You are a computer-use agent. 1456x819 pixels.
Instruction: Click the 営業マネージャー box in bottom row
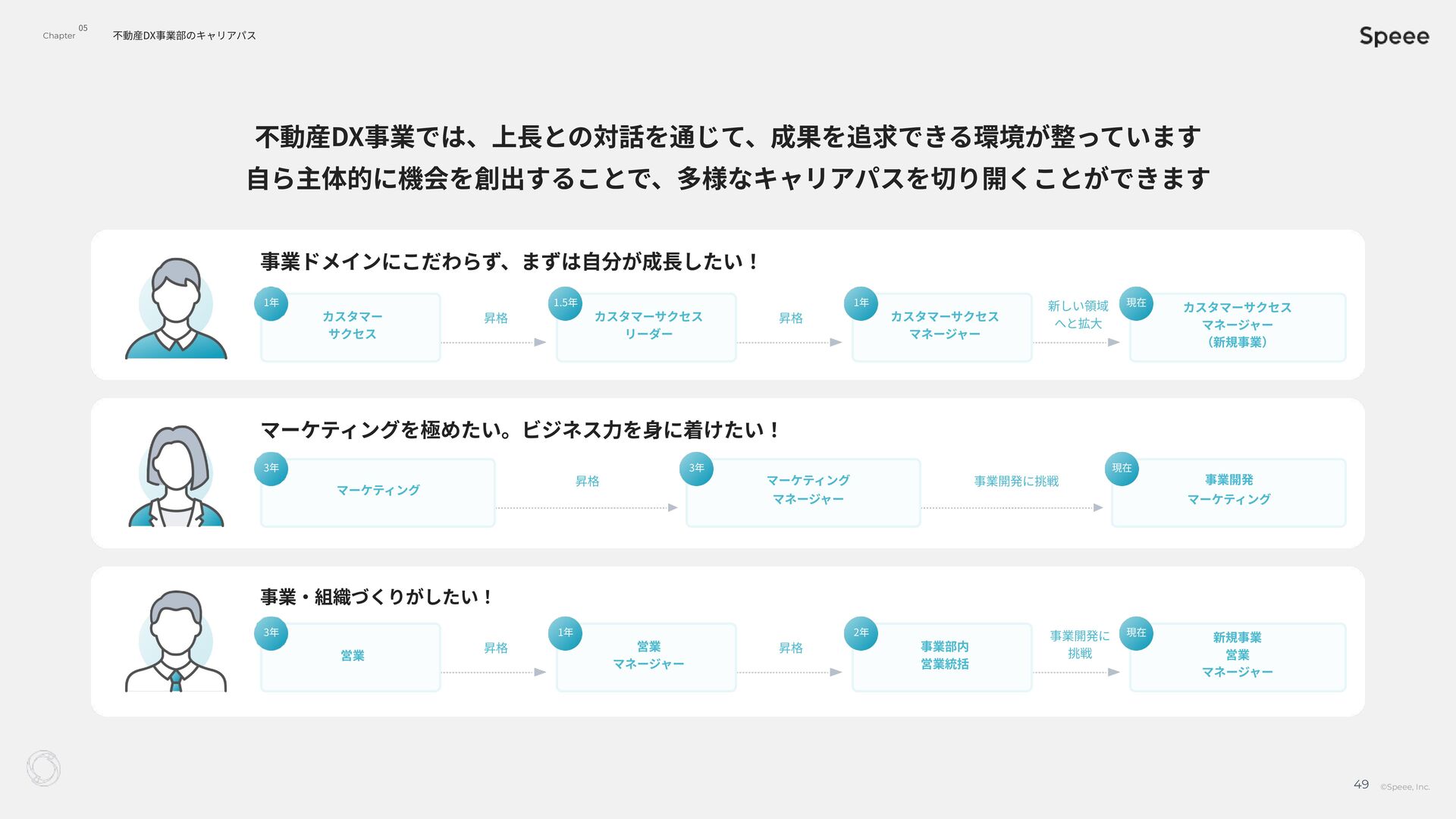pos(647,657)
